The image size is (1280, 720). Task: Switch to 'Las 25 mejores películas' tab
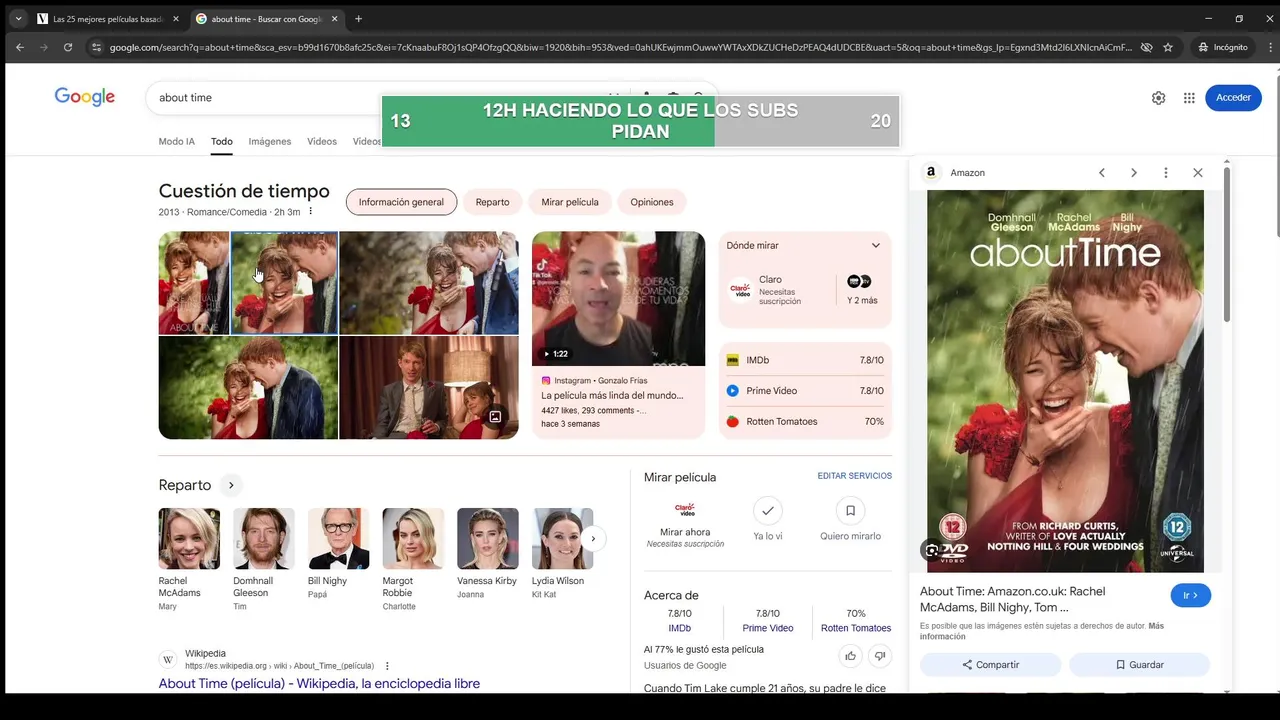(108, 19)
